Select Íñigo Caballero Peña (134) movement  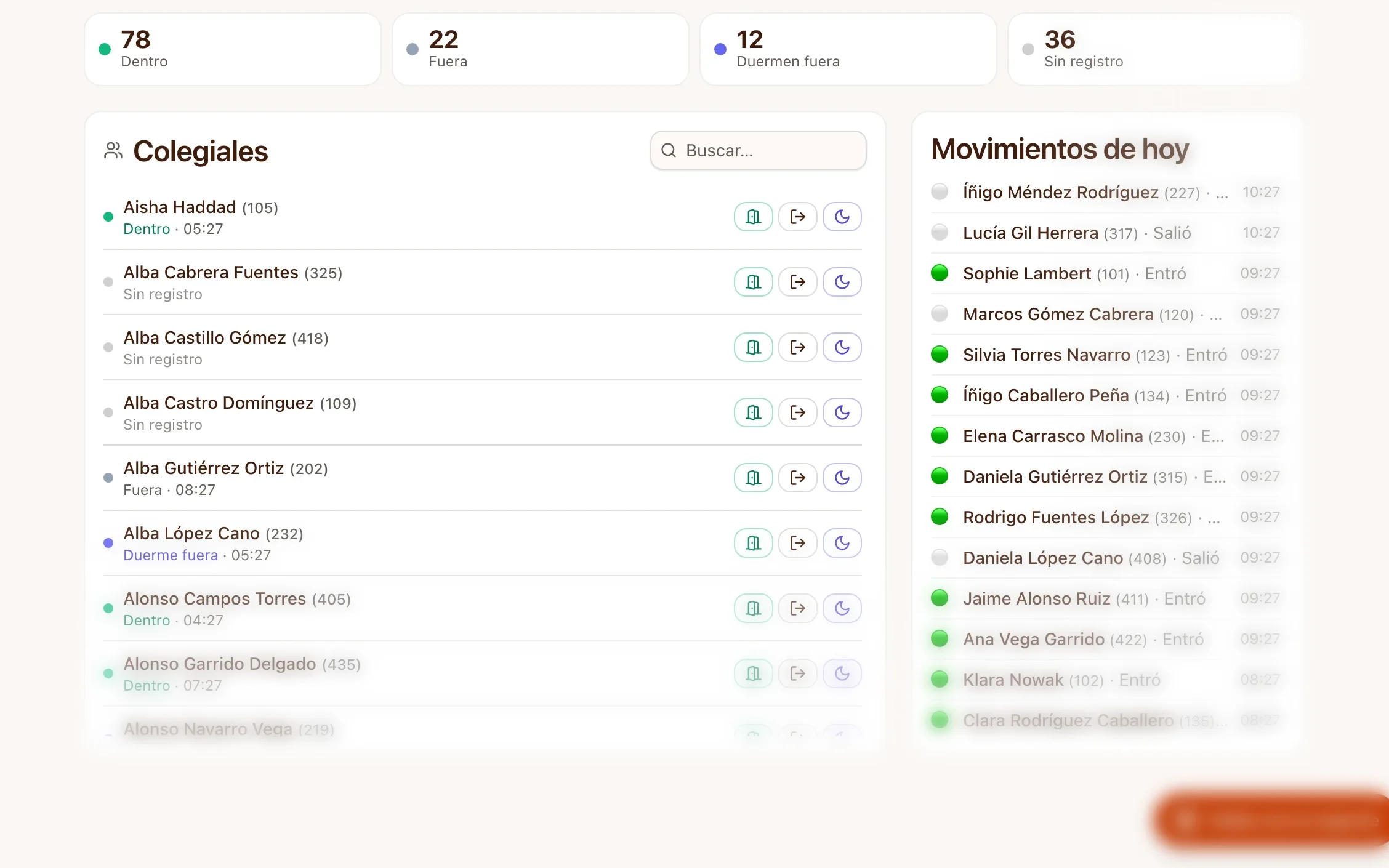click(x=1106, y=395)
